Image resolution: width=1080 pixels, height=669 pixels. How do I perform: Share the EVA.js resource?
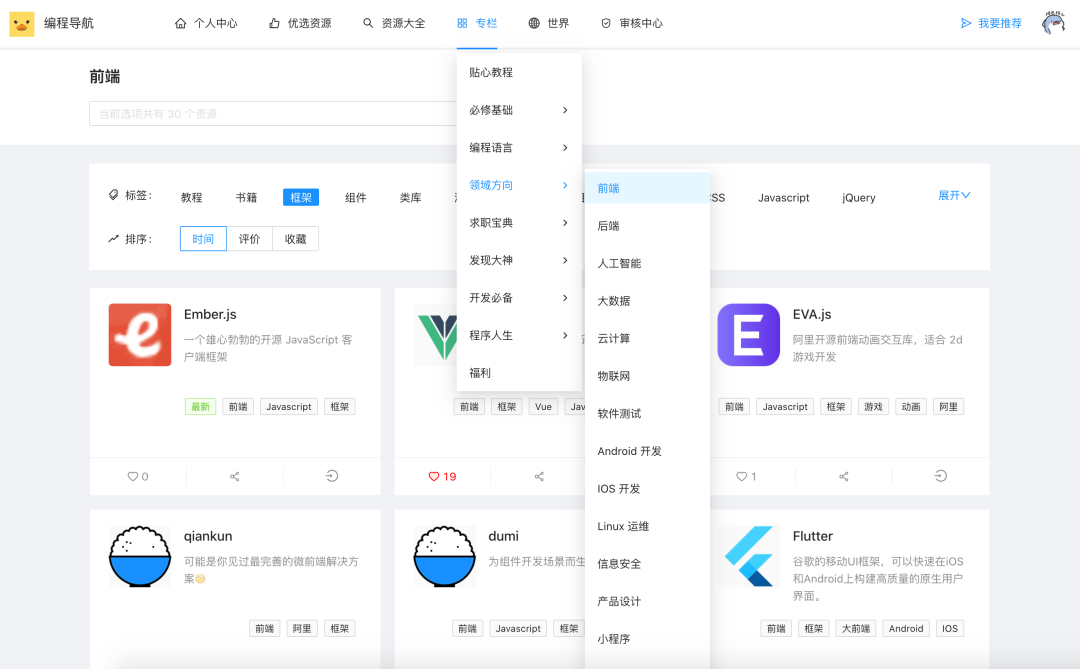pyautogui.click(x=843, y=477)
